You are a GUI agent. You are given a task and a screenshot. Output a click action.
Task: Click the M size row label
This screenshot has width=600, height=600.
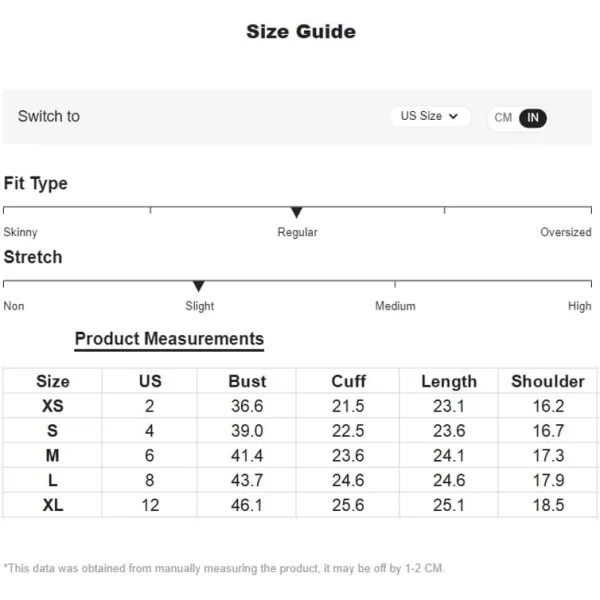tap(53, 455)
